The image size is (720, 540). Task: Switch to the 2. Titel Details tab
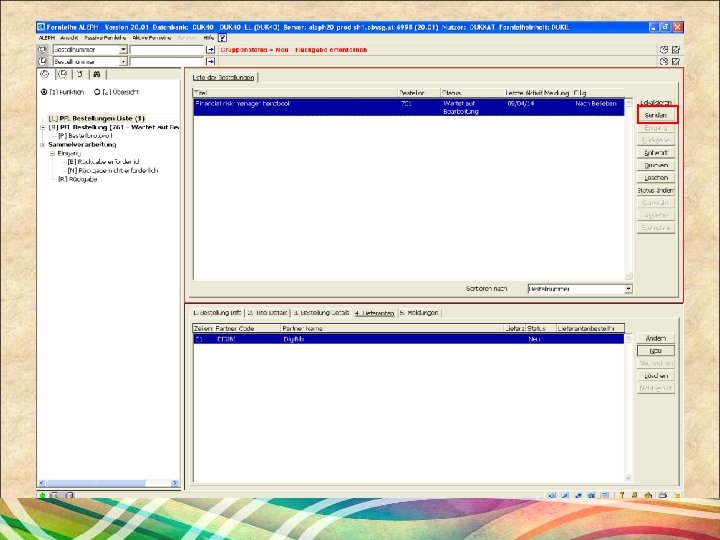coord(267,313)
